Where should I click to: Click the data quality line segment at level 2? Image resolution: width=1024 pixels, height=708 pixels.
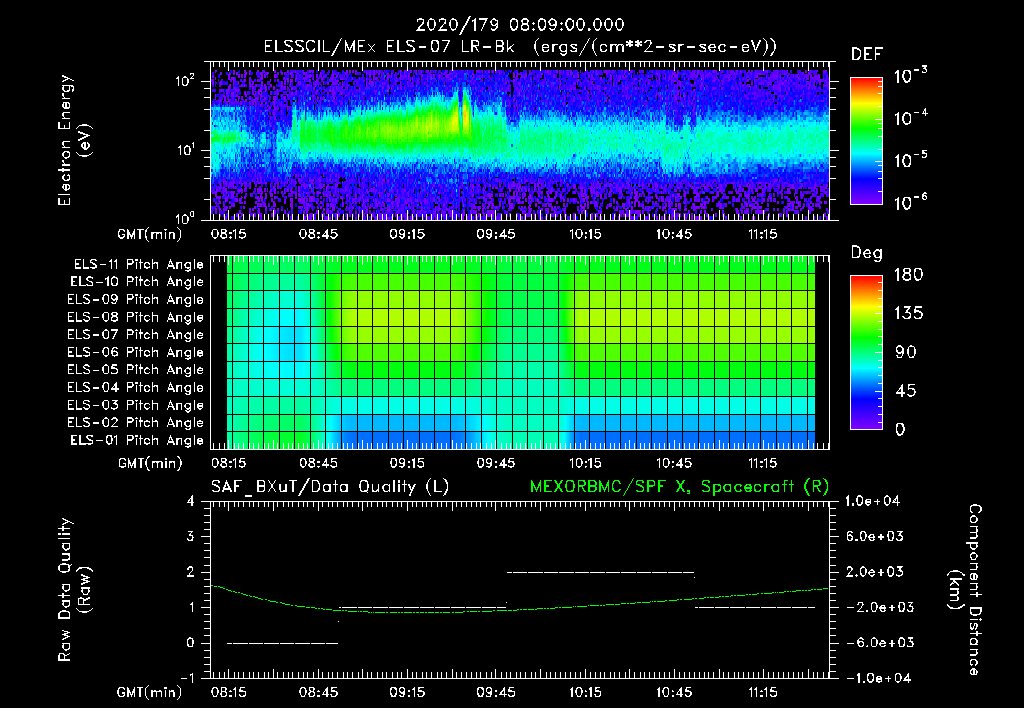click(600, 573)
